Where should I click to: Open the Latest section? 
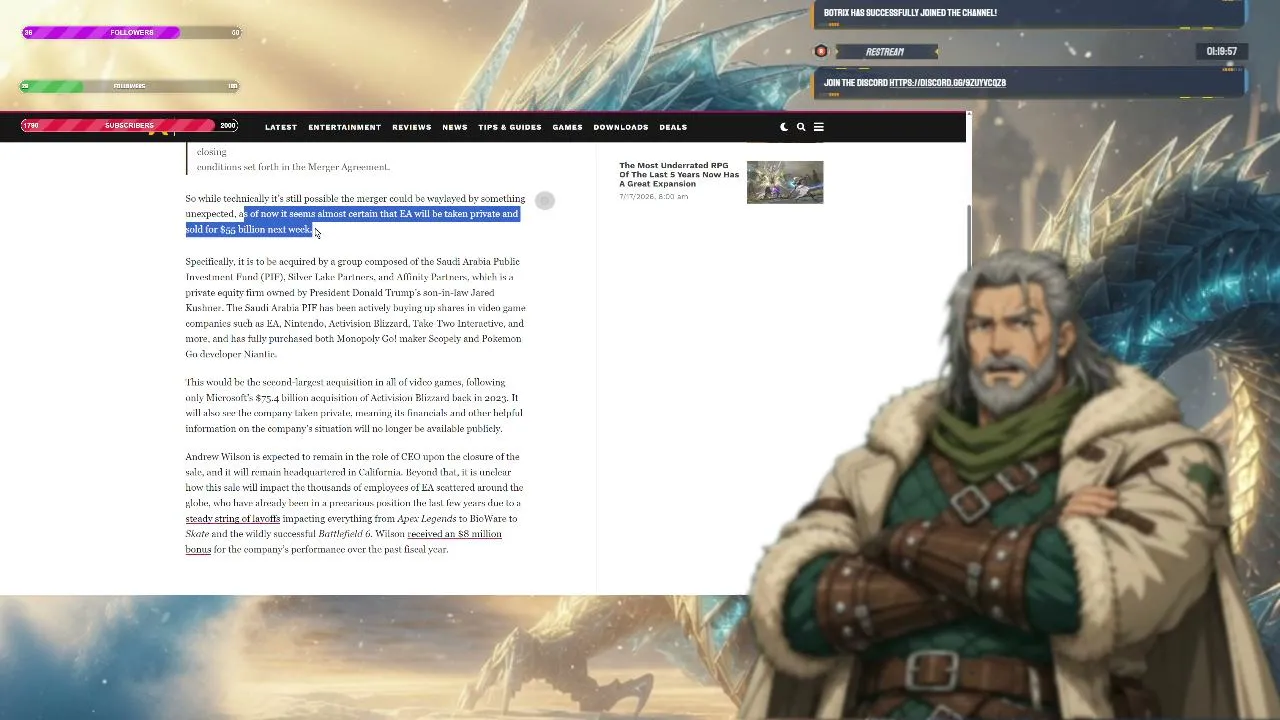tap(281, 127)
